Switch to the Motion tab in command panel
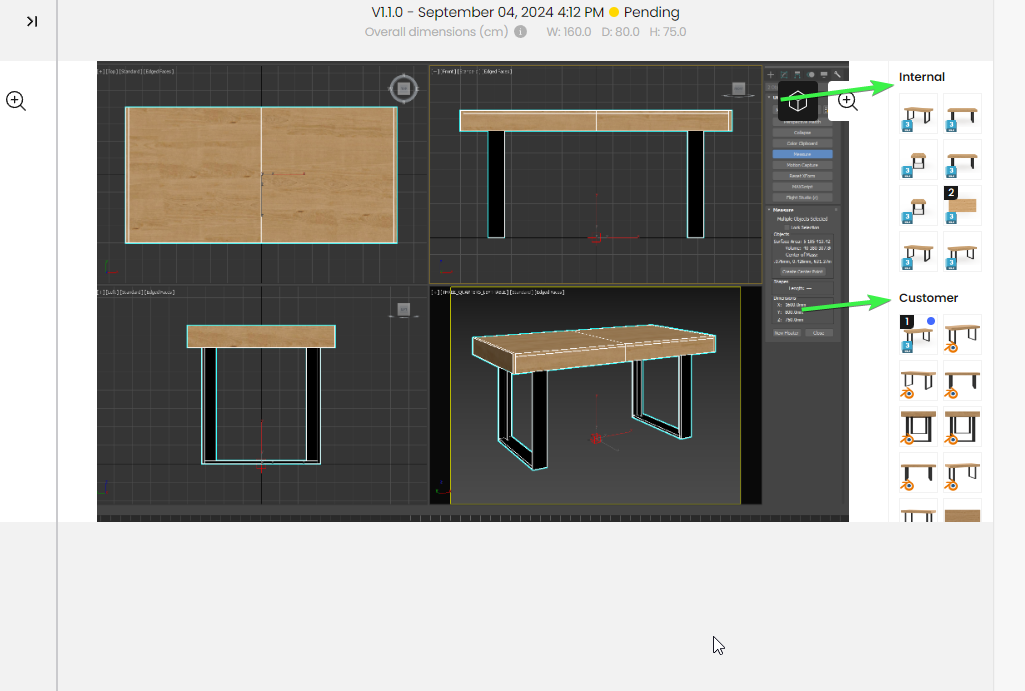This screenshot has width=1025, height=691. click(810, 74)
